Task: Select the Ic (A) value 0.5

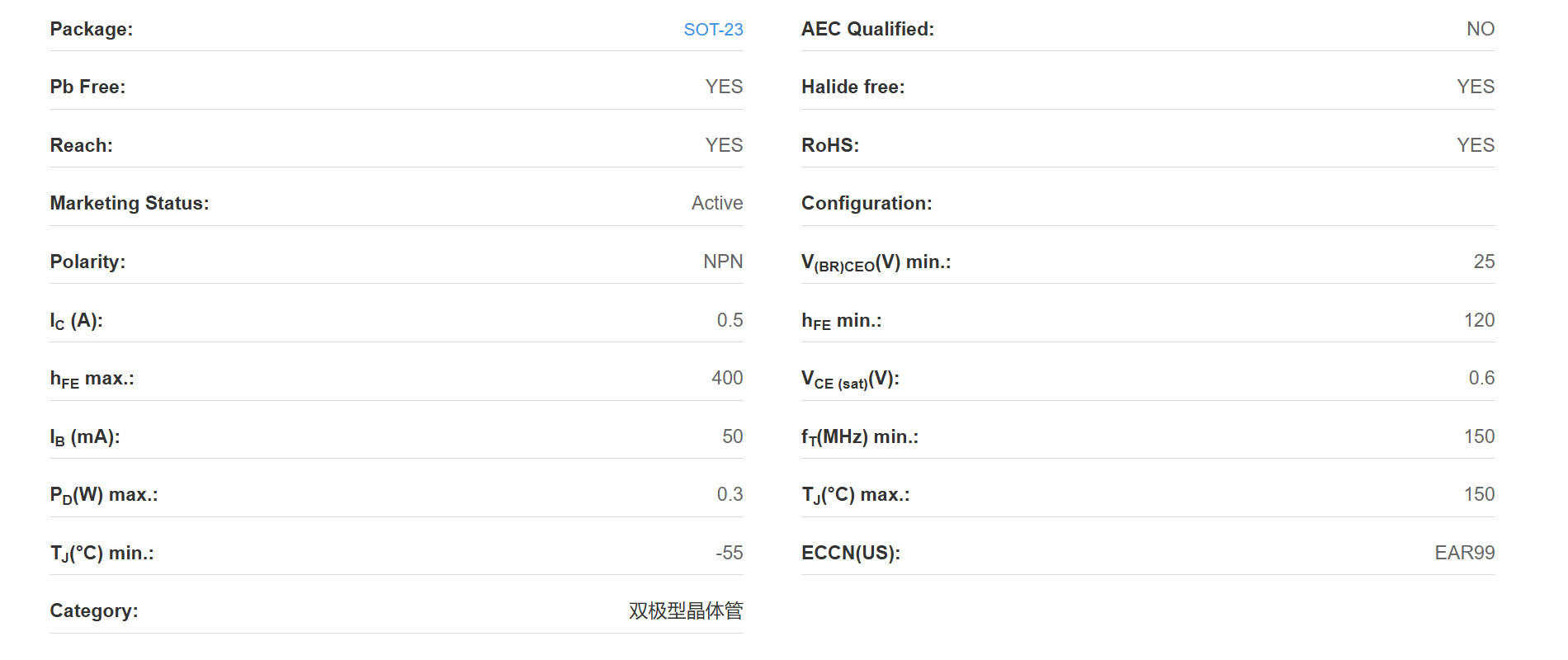Action: click(730, 321)
